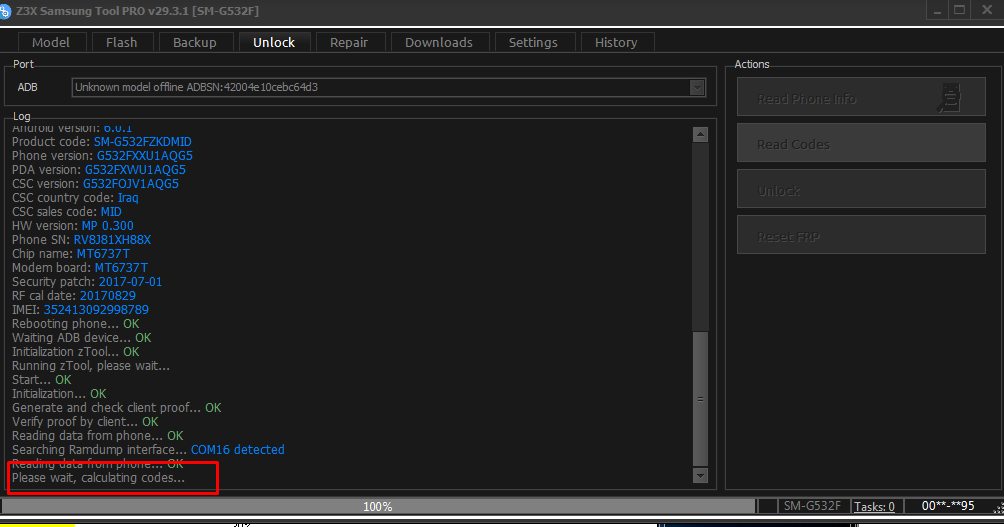Viewport: 1004px width, 527px height.
Task: Click the log scrollbar up arrow
Action: click(x=700, y=134)
